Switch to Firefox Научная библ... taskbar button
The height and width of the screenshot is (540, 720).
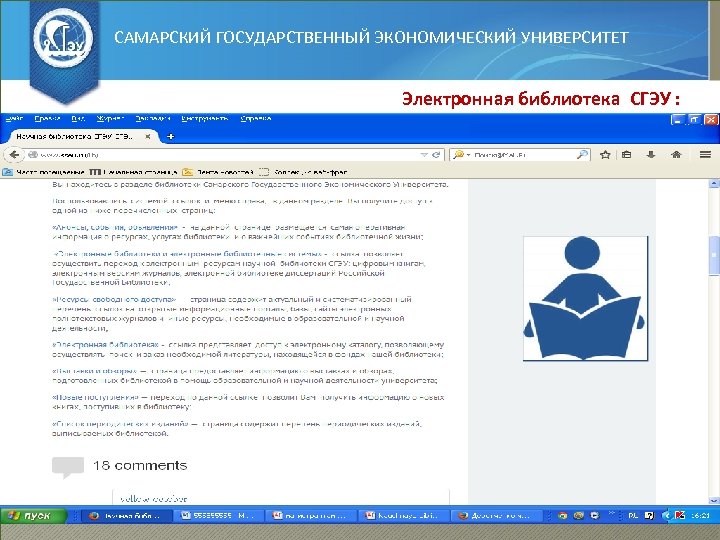point(127,516)
